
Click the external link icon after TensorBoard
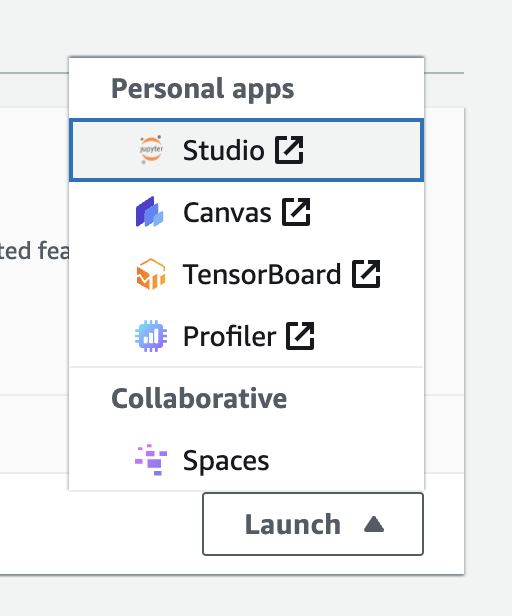[366, 274]
